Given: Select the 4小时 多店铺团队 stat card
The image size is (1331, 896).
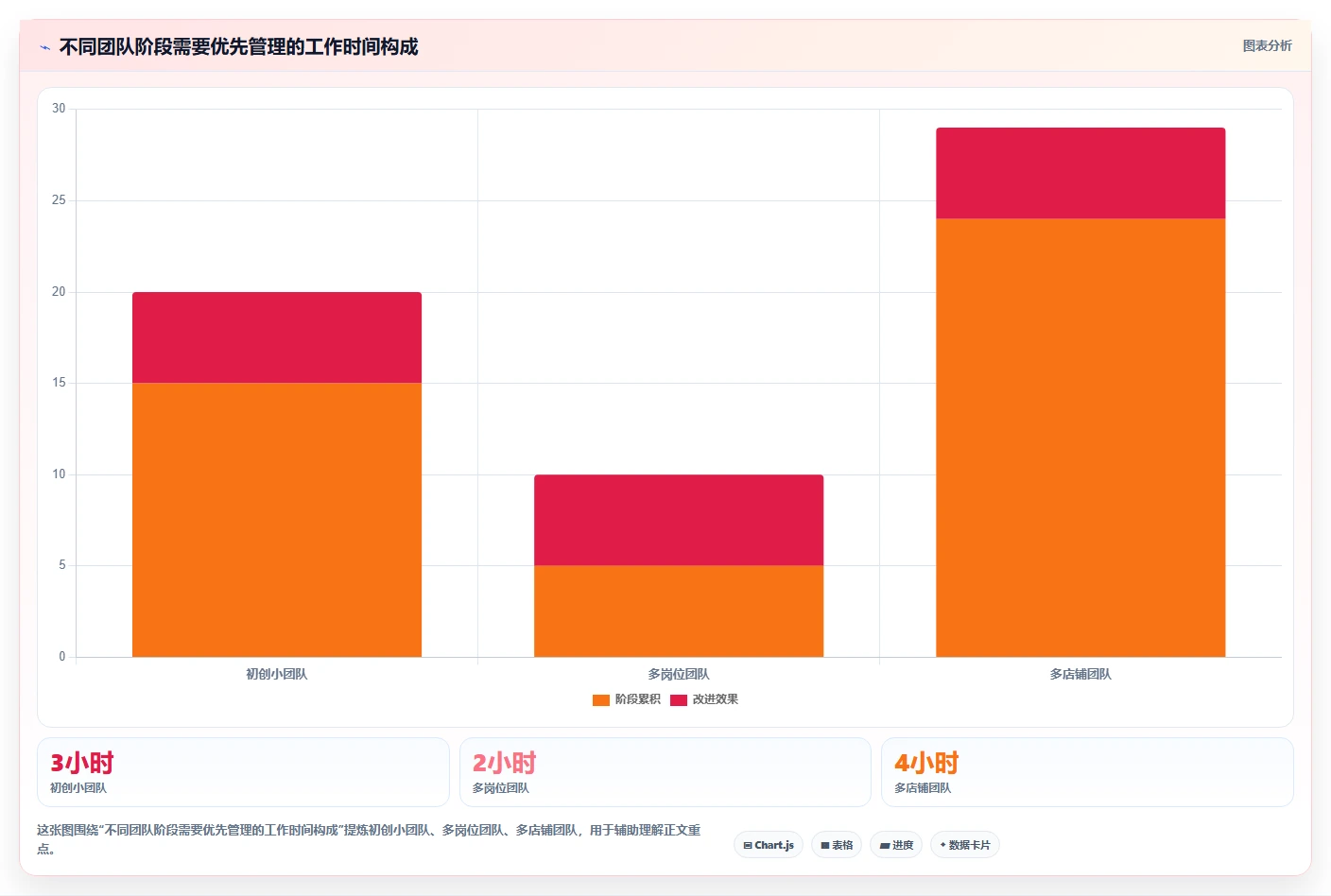Looking at the screenshot, I should point(1087,772).
